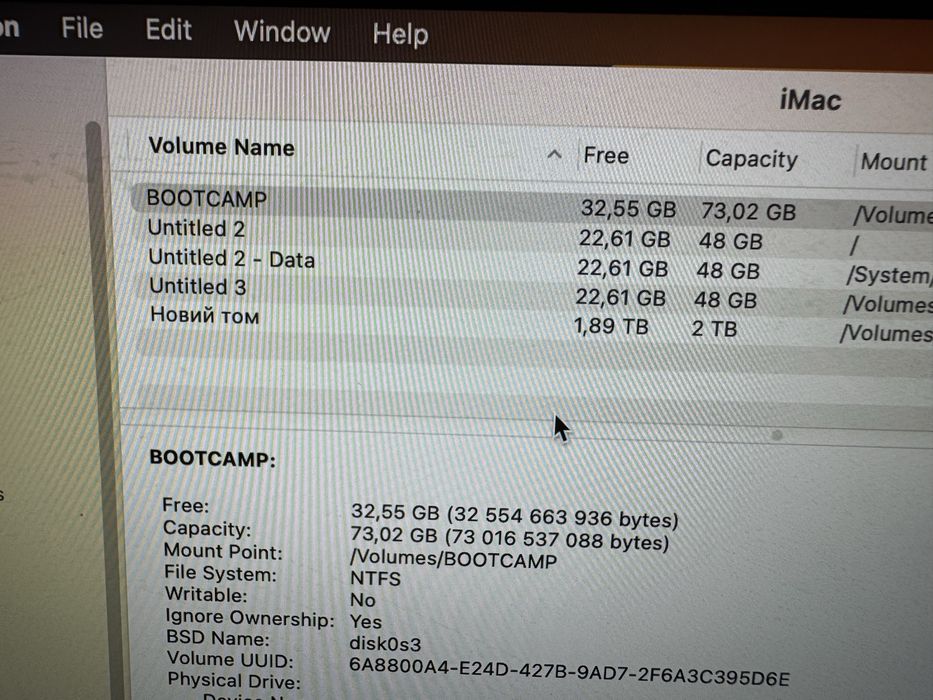The height and width of the screenshot is (700, 933).
Task: Click the BOOTCAMP: details heading
Action: (212, 458)
